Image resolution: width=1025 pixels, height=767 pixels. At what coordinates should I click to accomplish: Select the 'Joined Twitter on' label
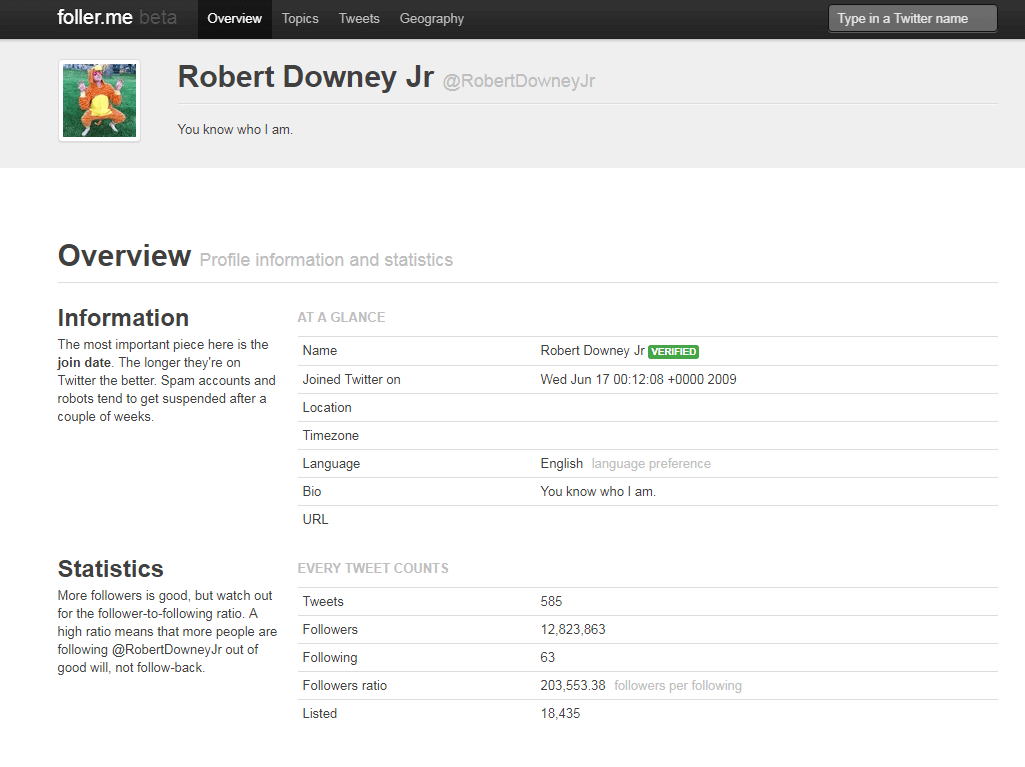351,379
